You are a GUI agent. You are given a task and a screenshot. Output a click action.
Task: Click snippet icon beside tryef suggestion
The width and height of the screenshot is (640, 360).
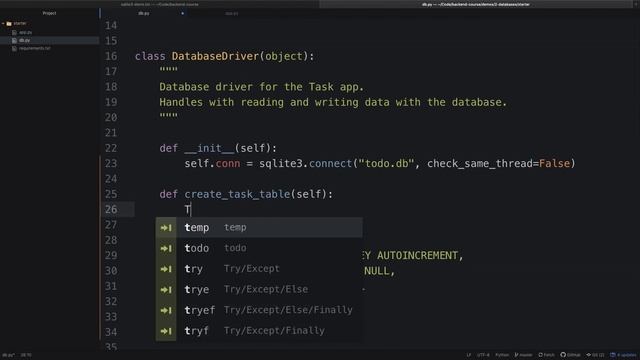pos(166,310)
